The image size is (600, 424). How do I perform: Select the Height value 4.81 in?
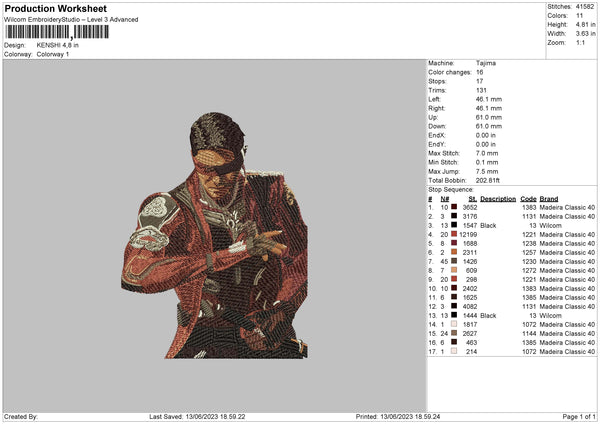[x=585, y=24]
